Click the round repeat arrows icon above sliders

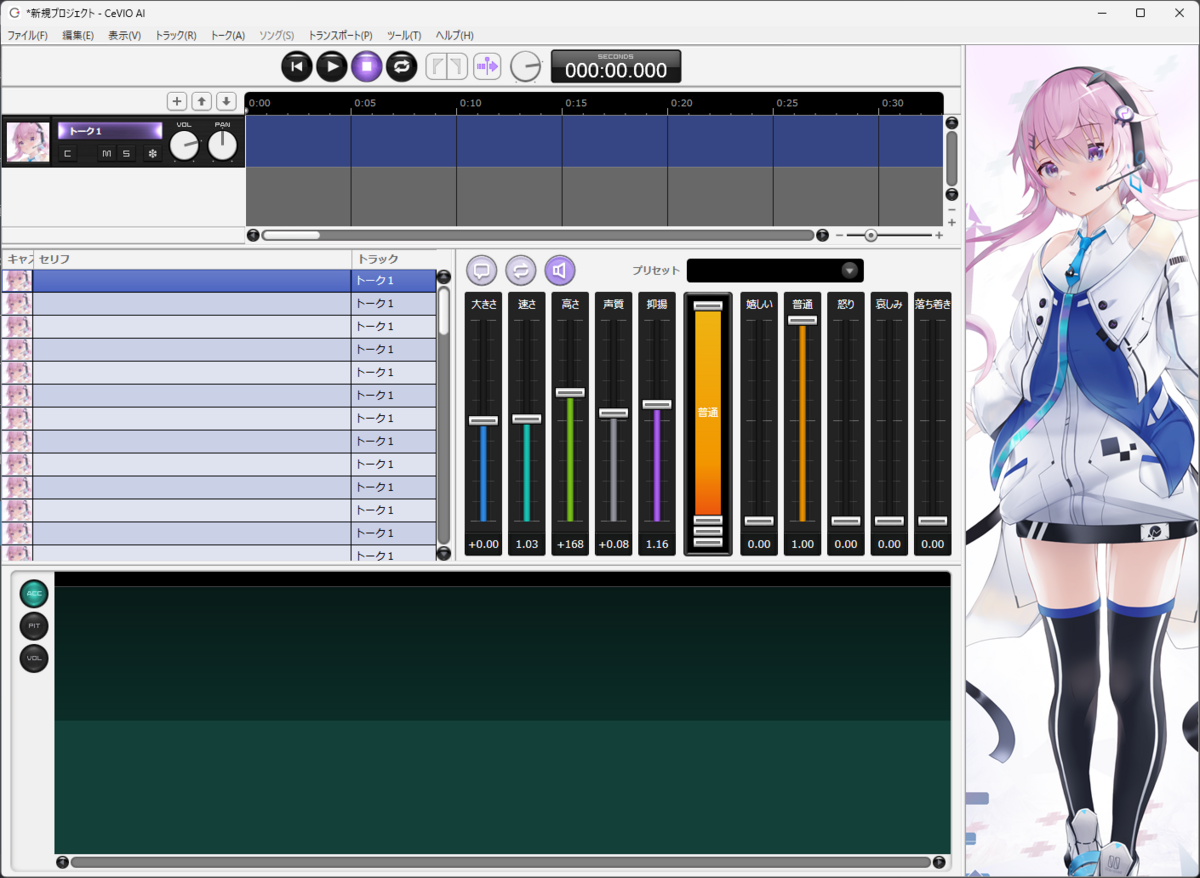tap(520, 270)
